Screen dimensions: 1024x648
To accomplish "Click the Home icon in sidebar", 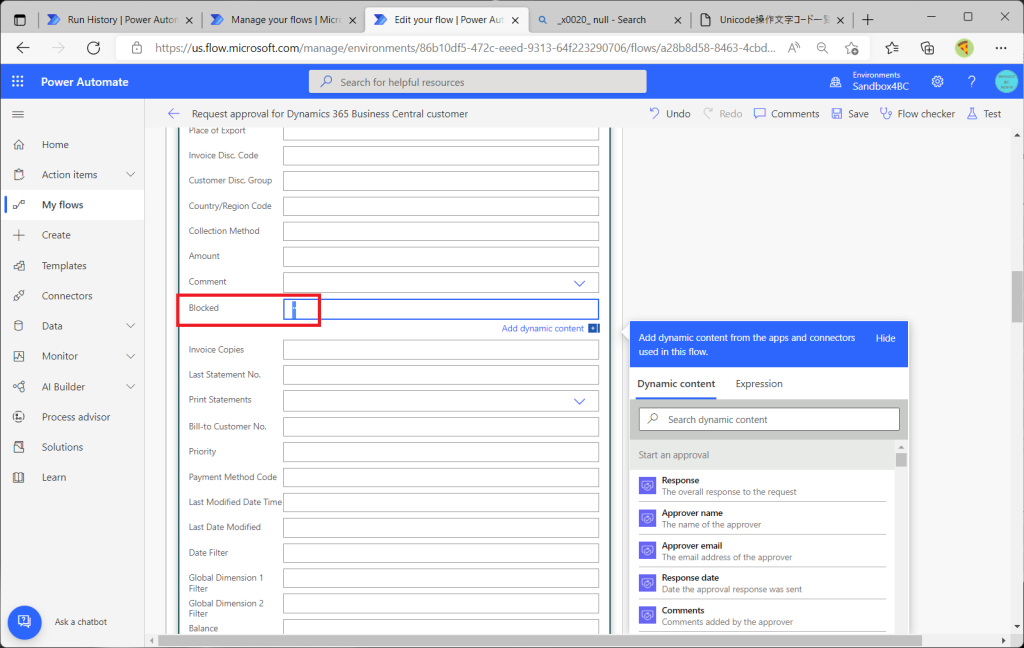I will (x=19, y=144).
